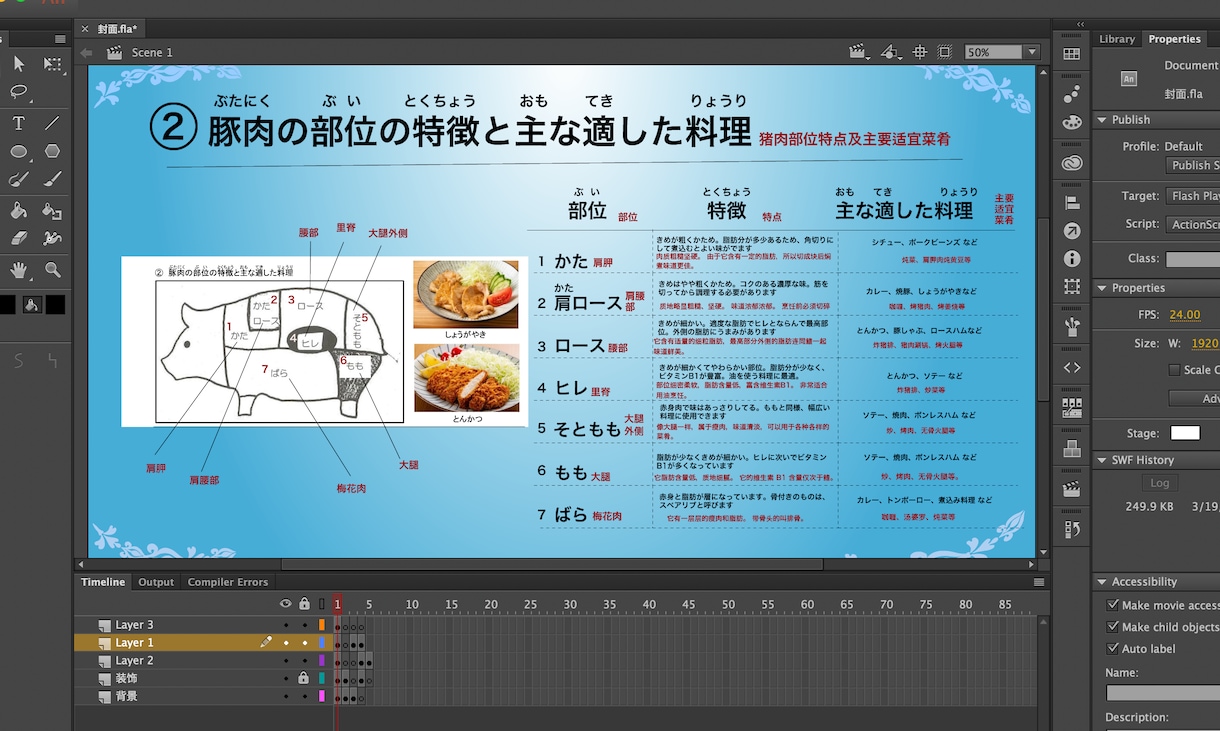Switch to the Output tab
Image resolution: width=1220 pixels, height=731 pixels.
point(156,582)
